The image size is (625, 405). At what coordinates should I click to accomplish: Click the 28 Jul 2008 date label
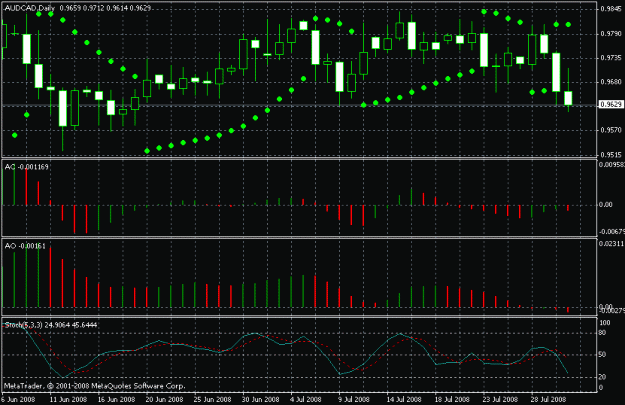tap(548, 399)
